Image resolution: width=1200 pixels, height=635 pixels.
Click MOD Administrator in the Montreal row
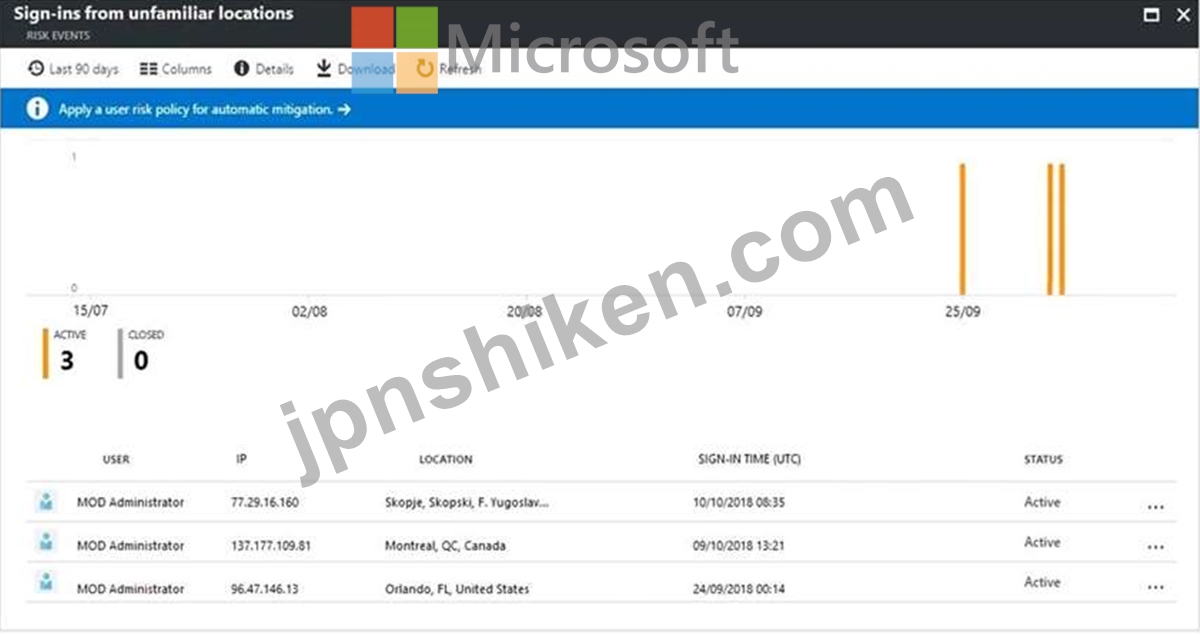click(x=130, y=546)
